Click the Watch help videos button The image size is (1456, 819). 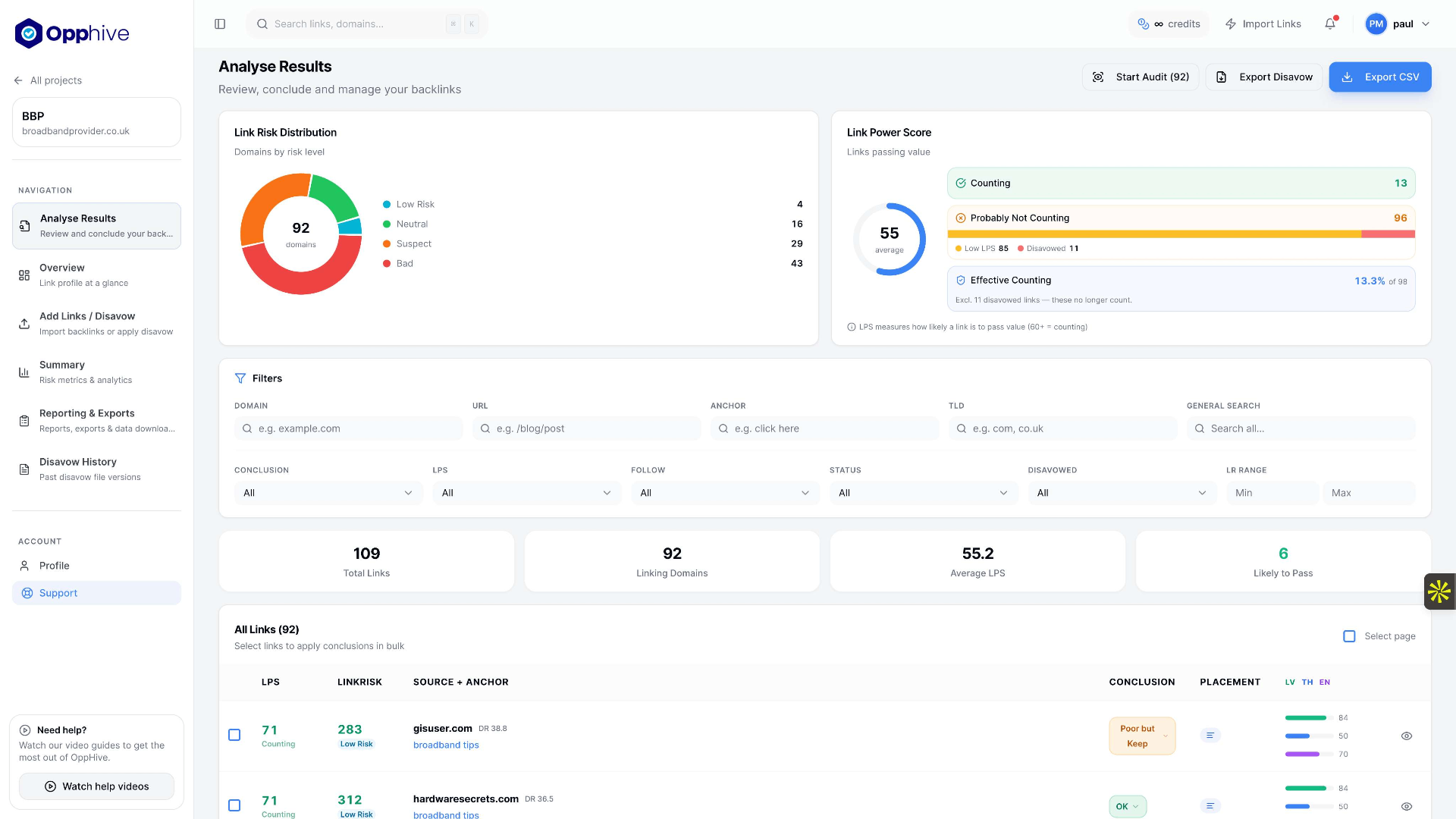[x=96, y=786]
